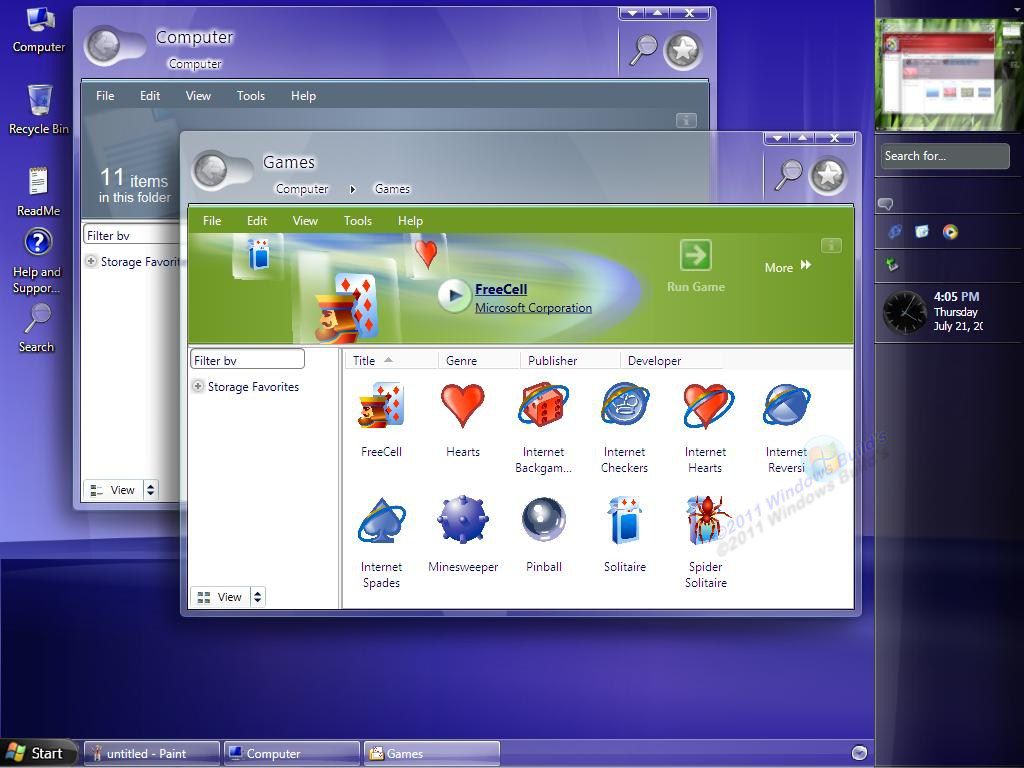Switch to Computer taskbar button
1024x768 pixels.
[292, 753]
